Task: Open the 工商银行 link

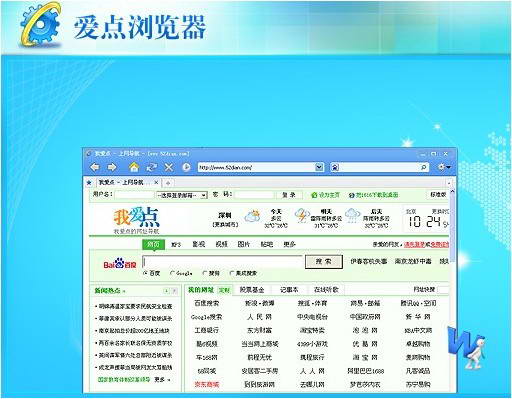Action: (x=207, y=330)
